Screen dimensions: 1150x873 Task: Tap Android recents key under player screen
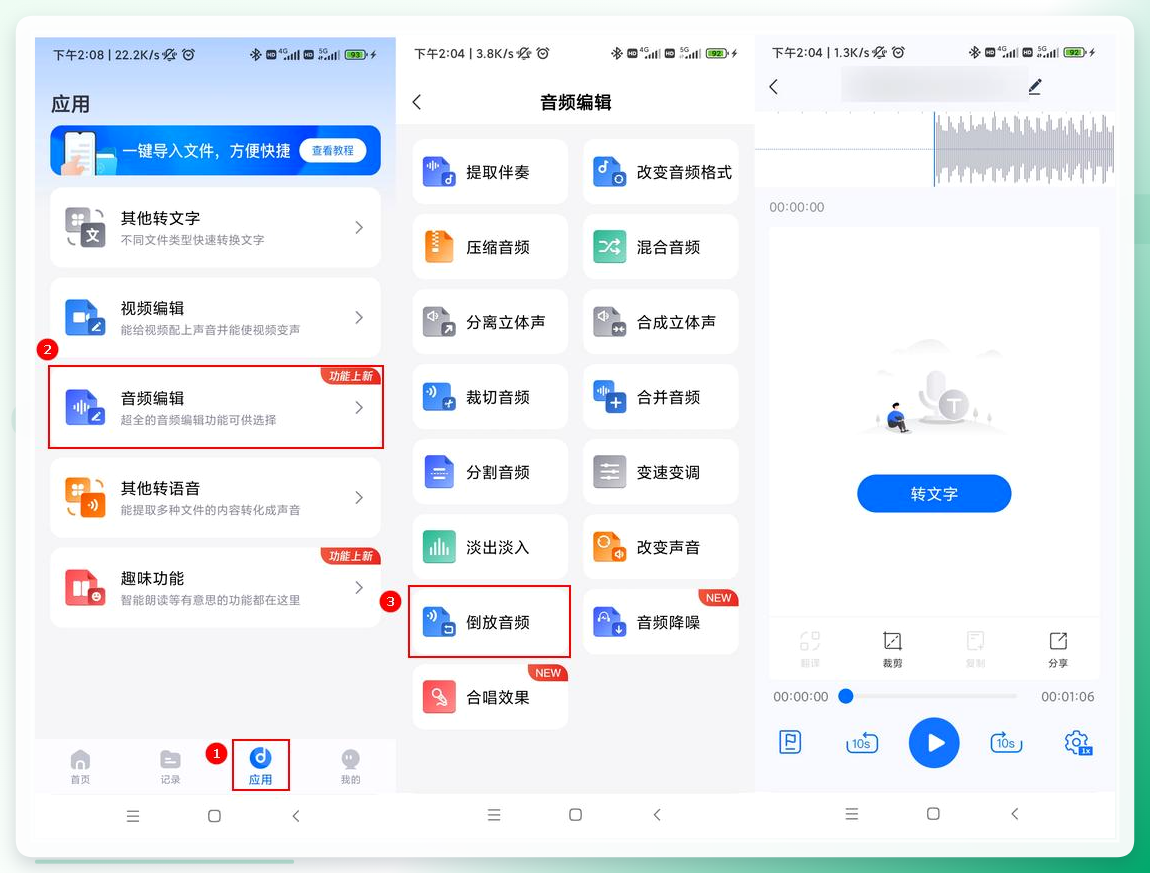pyautogui.click(x=851, y=814)
